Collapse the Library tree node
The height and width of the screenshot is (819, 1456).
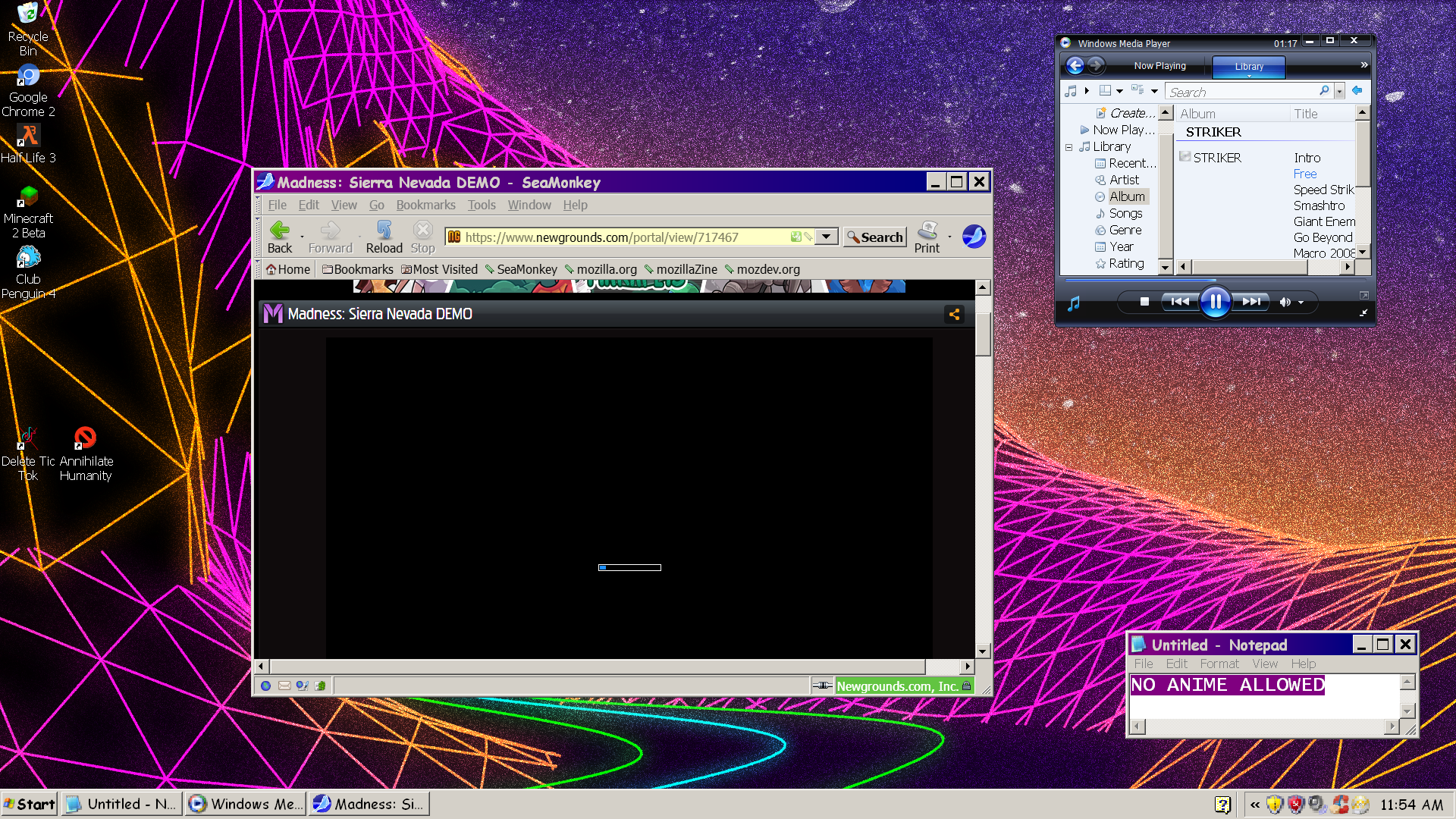[x=1068, y=147]
